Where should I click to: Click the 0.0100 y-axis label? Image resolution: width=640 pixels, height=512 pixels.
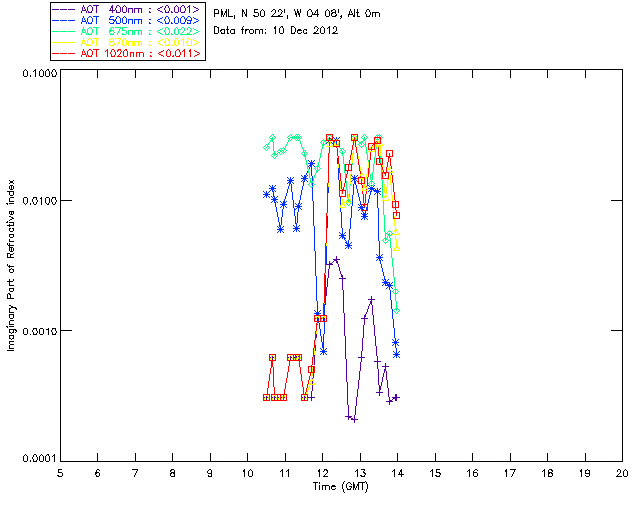coord(40,201)
